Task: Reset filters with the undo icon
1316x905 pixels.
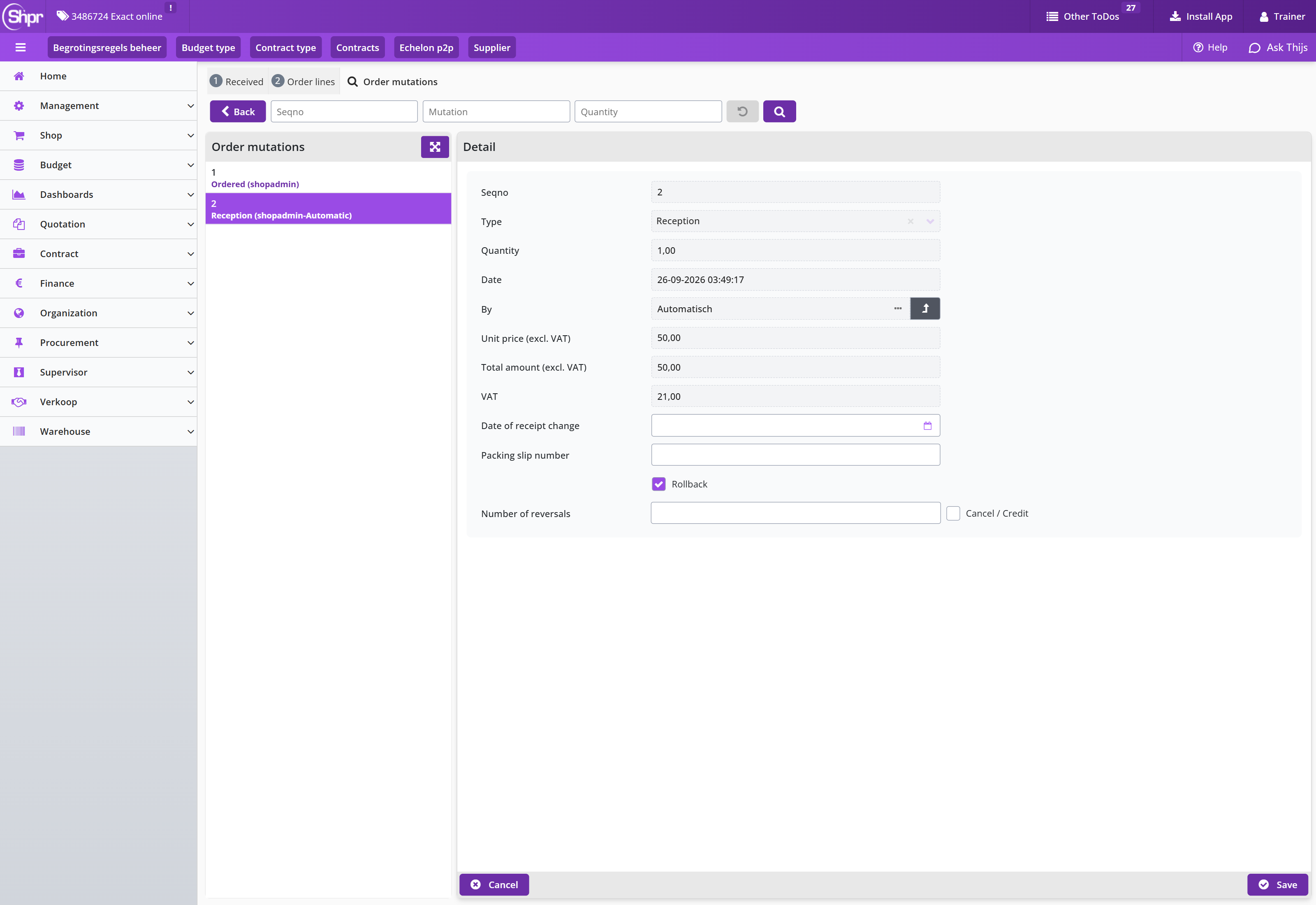Action: tap(742, 112)
